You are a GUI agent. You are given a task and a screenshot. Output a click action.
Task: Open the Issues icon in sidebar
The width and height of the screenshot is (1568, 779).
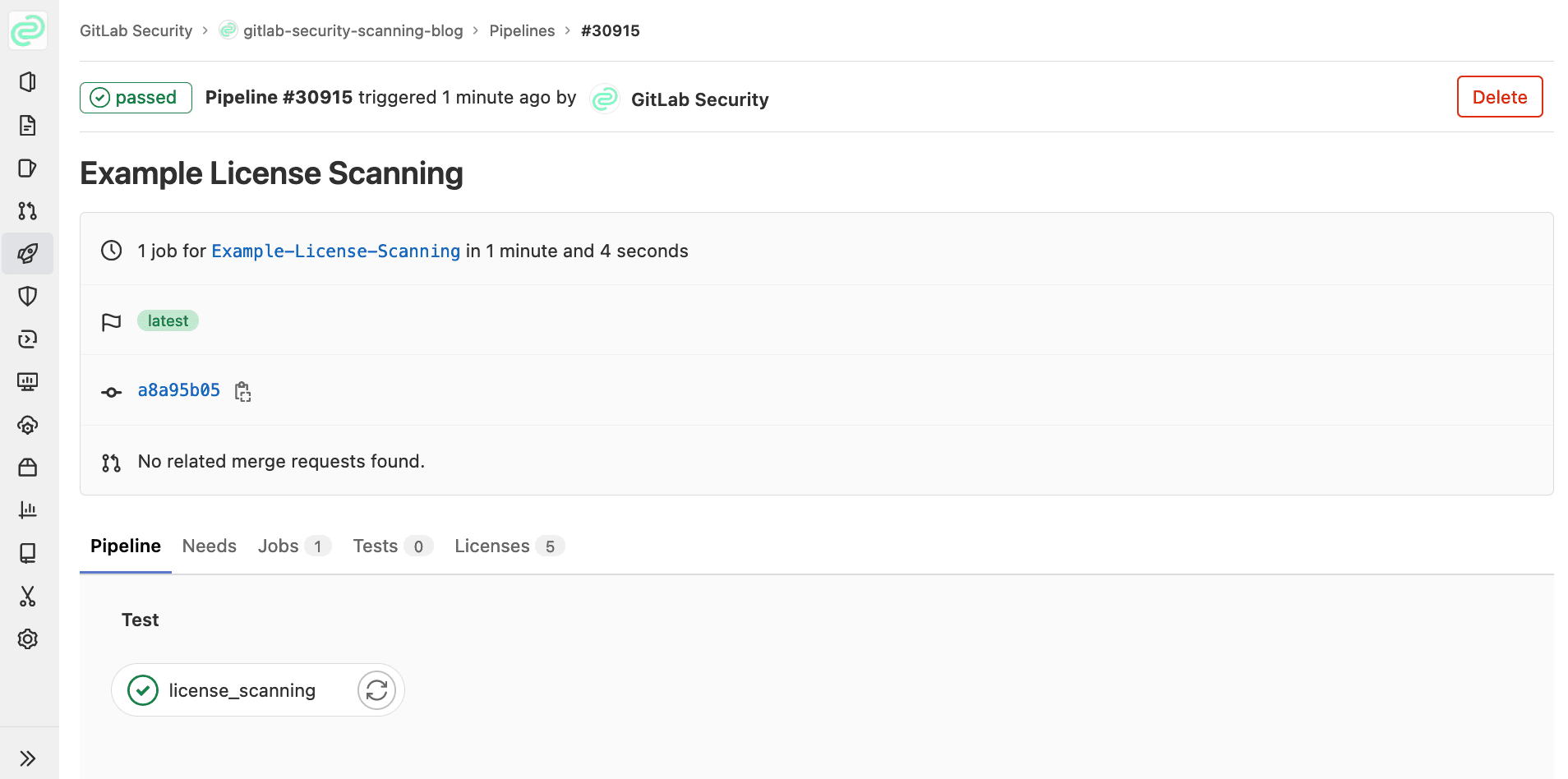28,168
